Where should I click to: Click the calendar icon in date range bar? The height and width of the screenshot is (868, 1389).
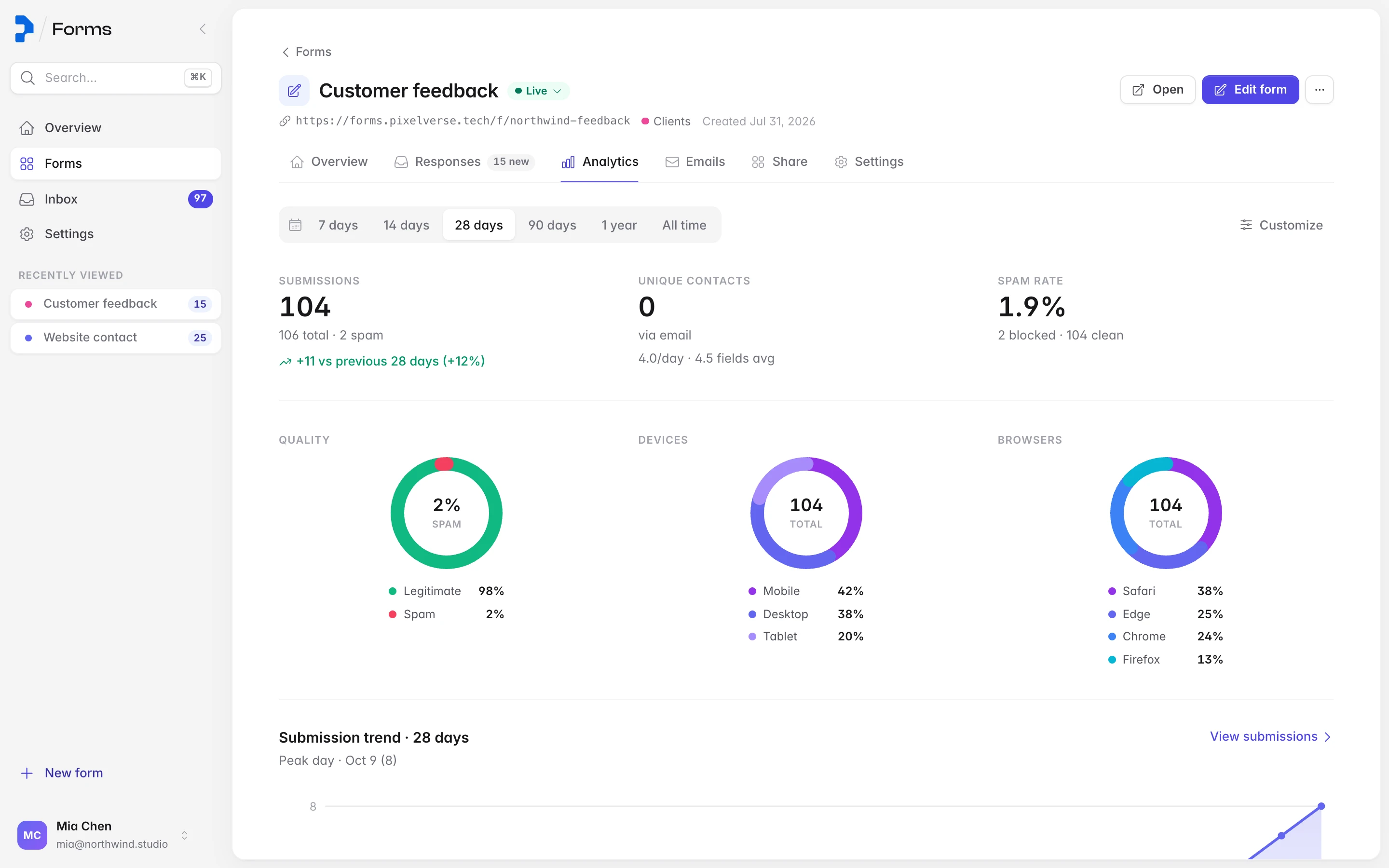pyautogui.click(x=295, y=225)
